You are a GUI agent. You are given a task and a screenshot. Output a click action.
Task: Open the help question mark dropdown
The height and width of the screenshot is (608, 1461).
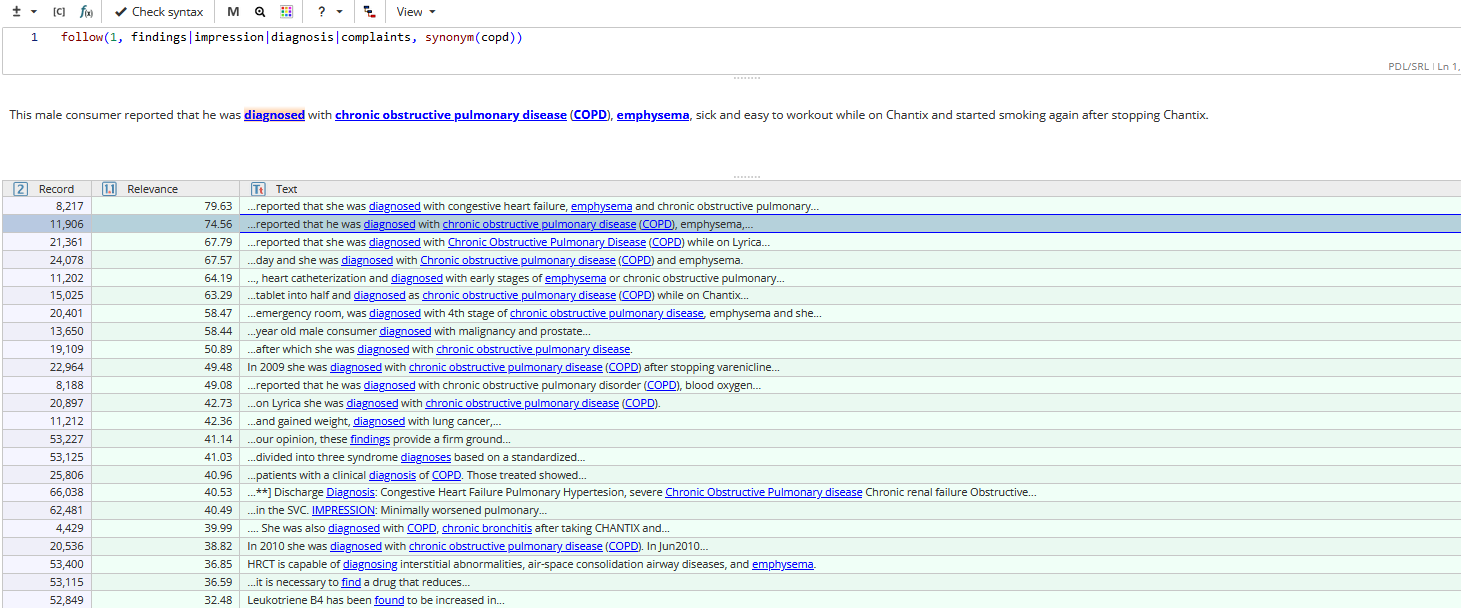click(x=328, y=11)
